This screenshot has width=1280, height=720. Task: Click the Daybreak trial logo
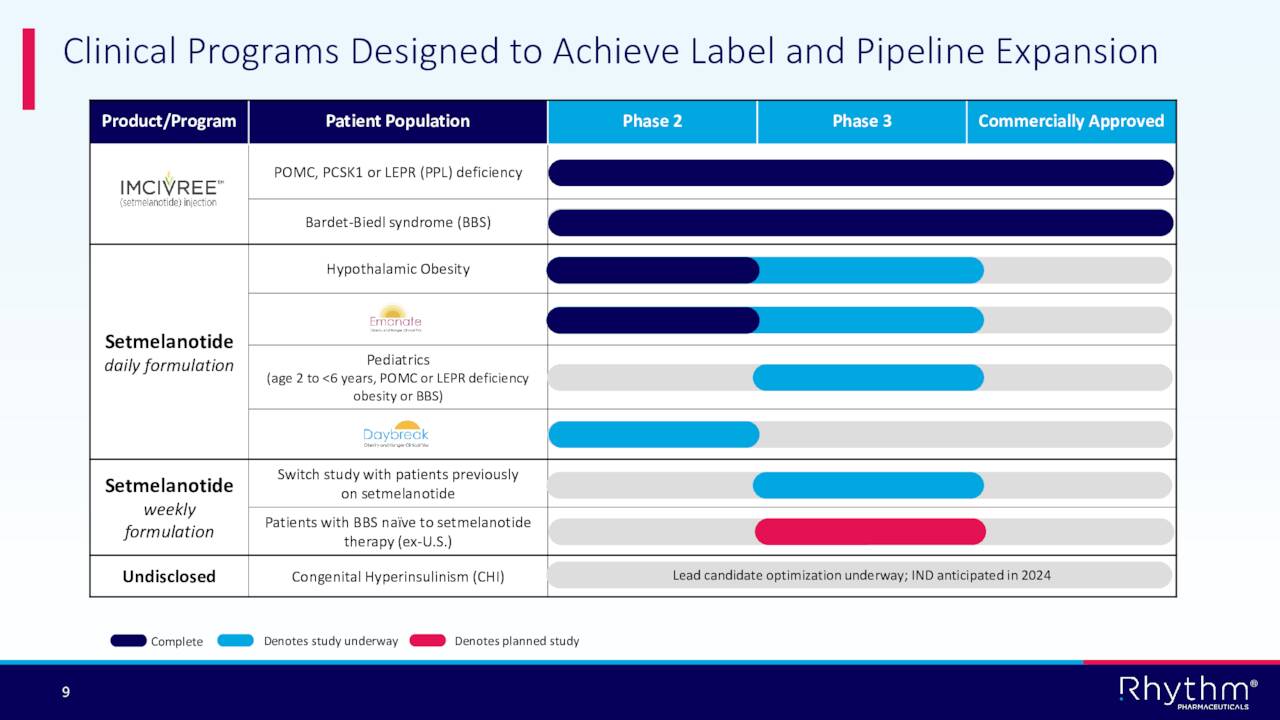click(x=396, y=434)
